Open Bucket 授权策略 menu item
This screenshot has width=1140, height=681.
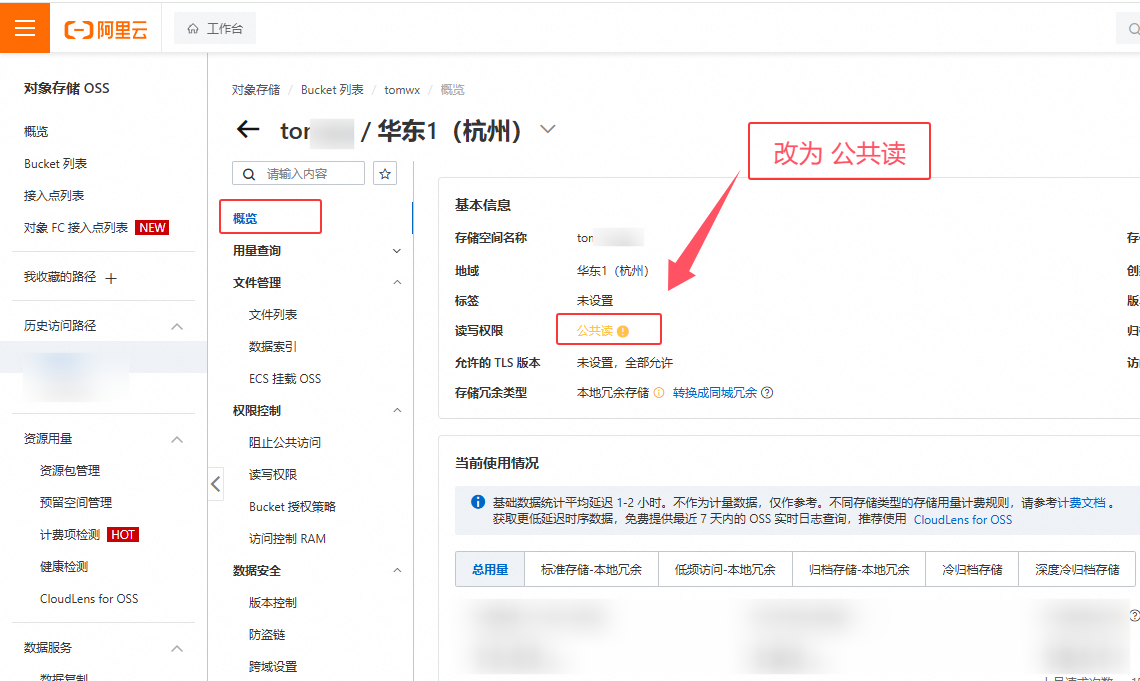click(292, 507)
